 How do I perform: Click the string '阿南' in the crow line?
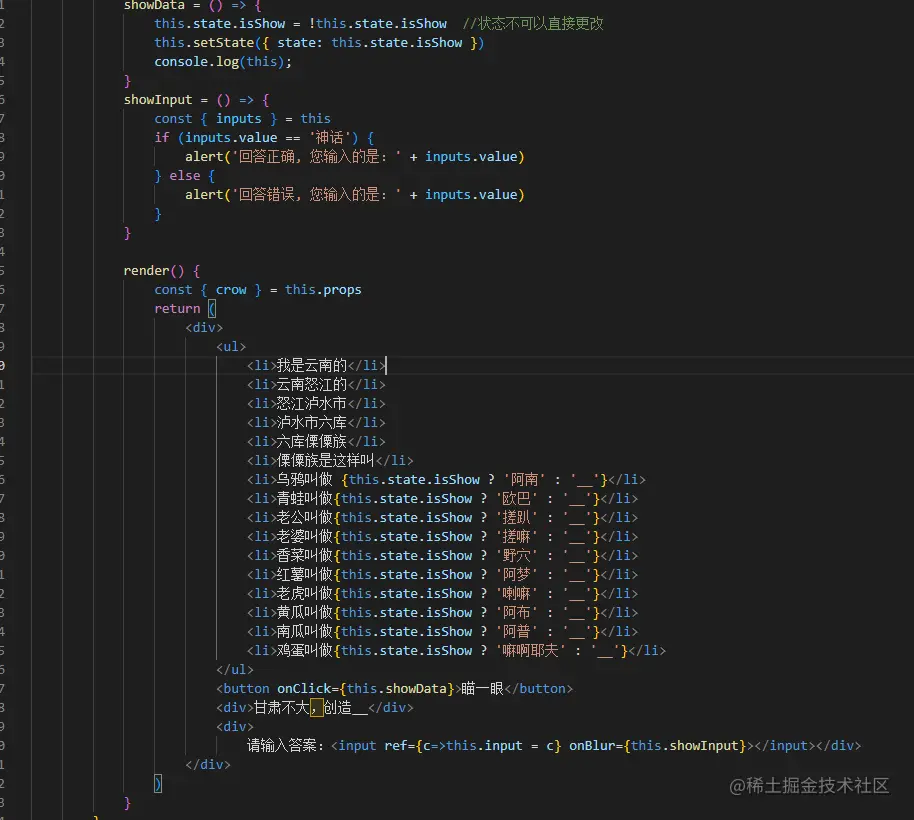(x=524, y=480)
